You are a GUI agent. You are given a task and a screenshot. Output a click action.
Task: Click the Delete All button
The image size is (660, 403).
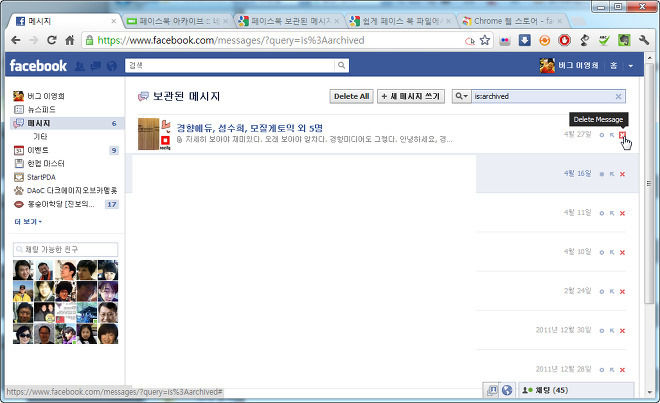click(x=351, y=96)
